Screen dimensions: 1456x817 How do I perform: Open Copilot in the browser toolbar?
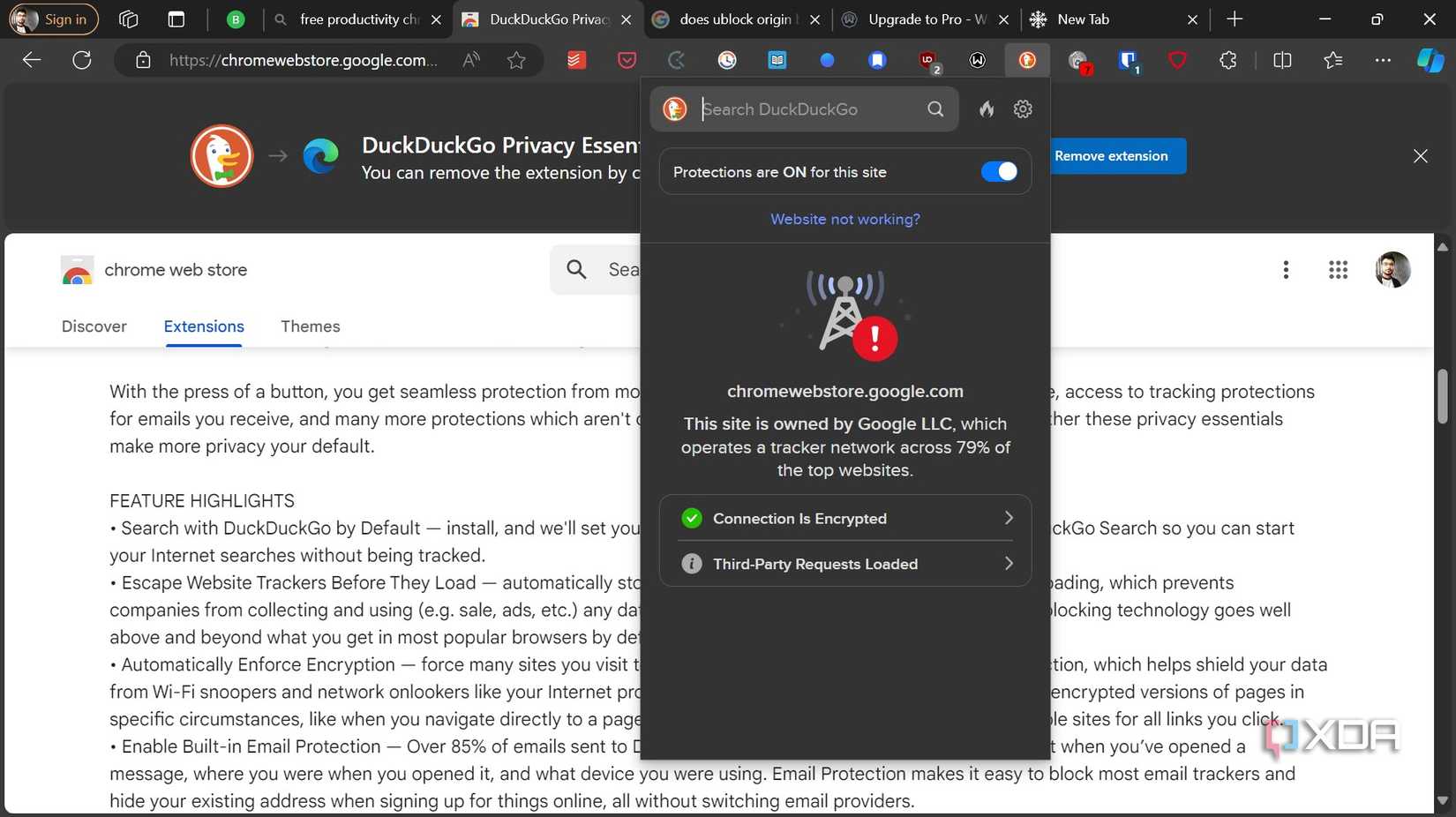tap(1430, 60)
